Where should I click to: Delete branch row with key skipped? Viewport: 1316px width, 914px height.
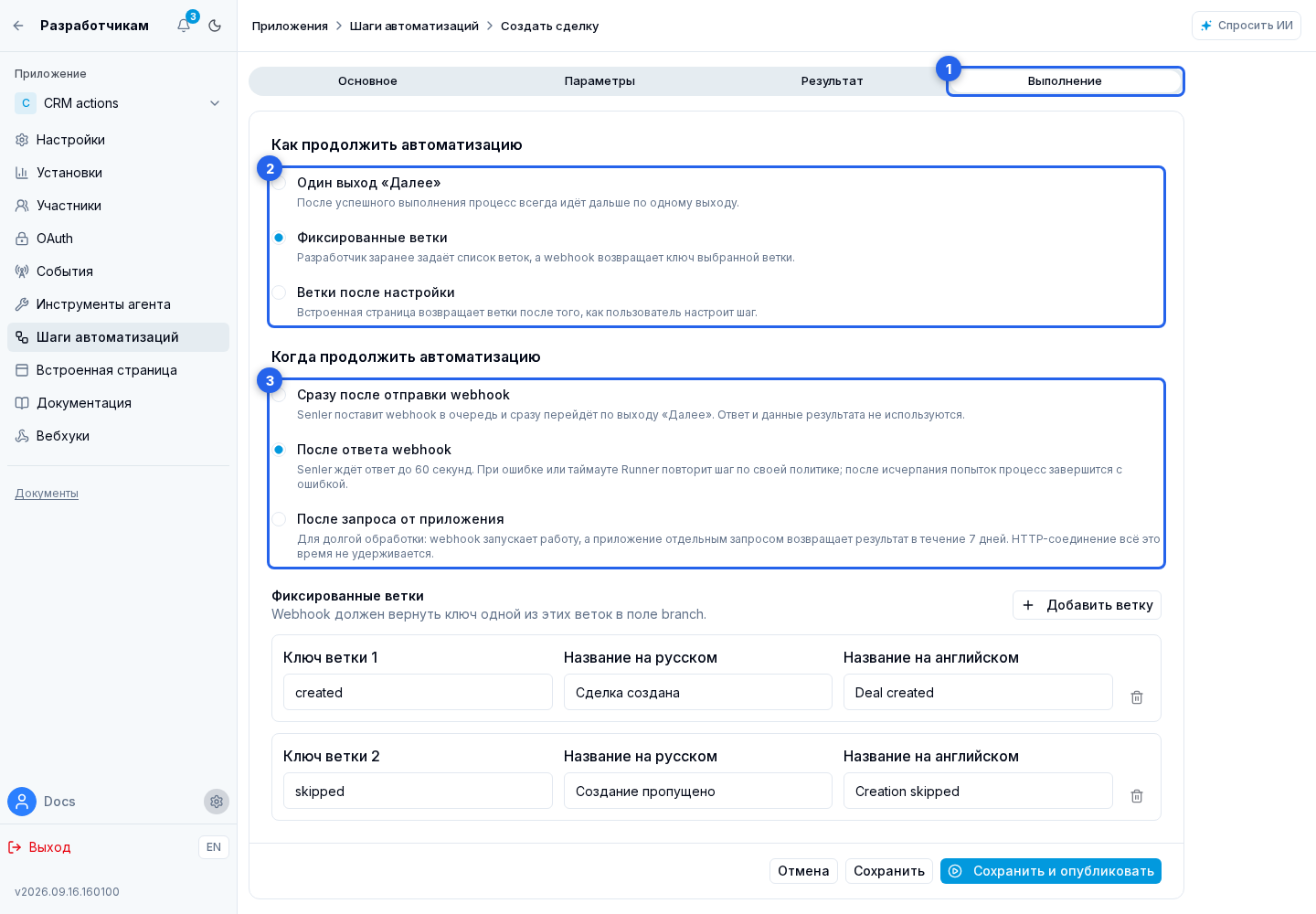click(x=1137, y=796)
